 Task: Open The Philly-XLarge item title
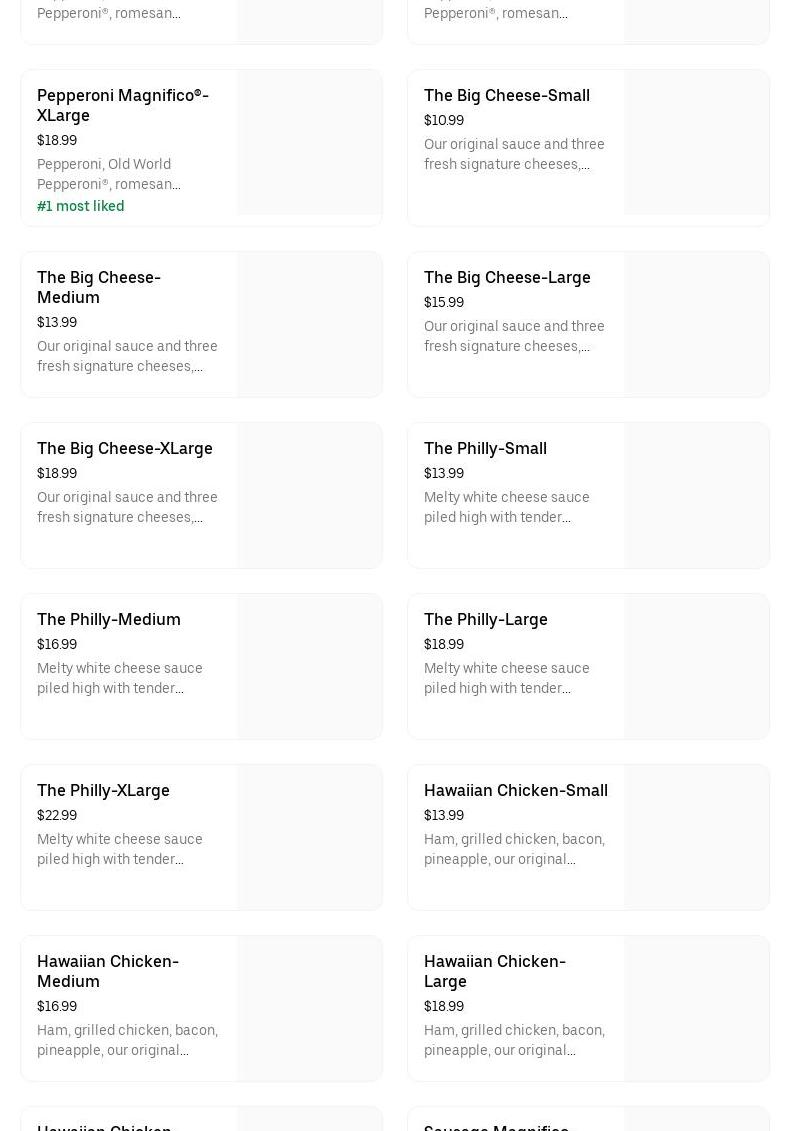103,791
